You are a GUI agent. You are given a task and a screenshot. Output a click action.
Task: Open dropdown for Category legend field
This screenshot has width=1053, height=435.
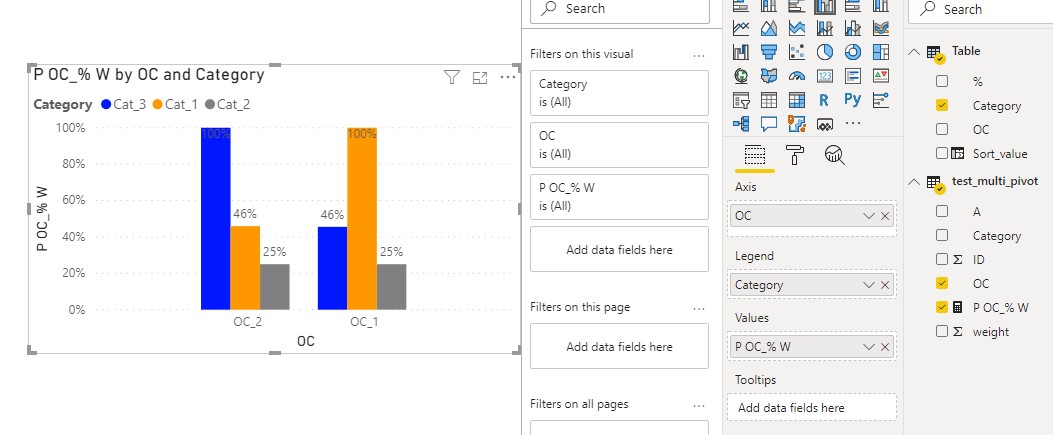click(x=869, y=285)
